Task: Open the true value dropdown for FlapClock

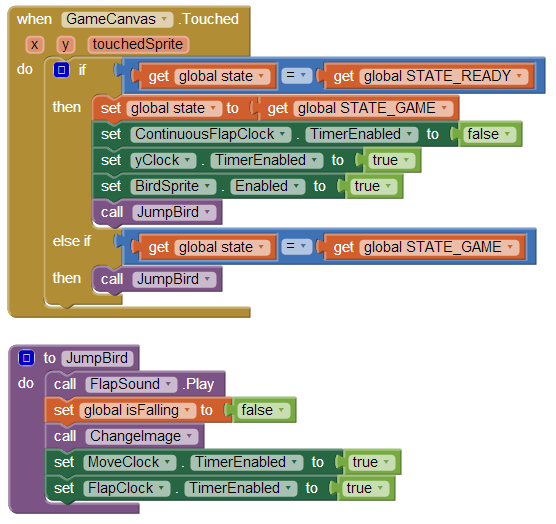Action: (x=365, y=488)
